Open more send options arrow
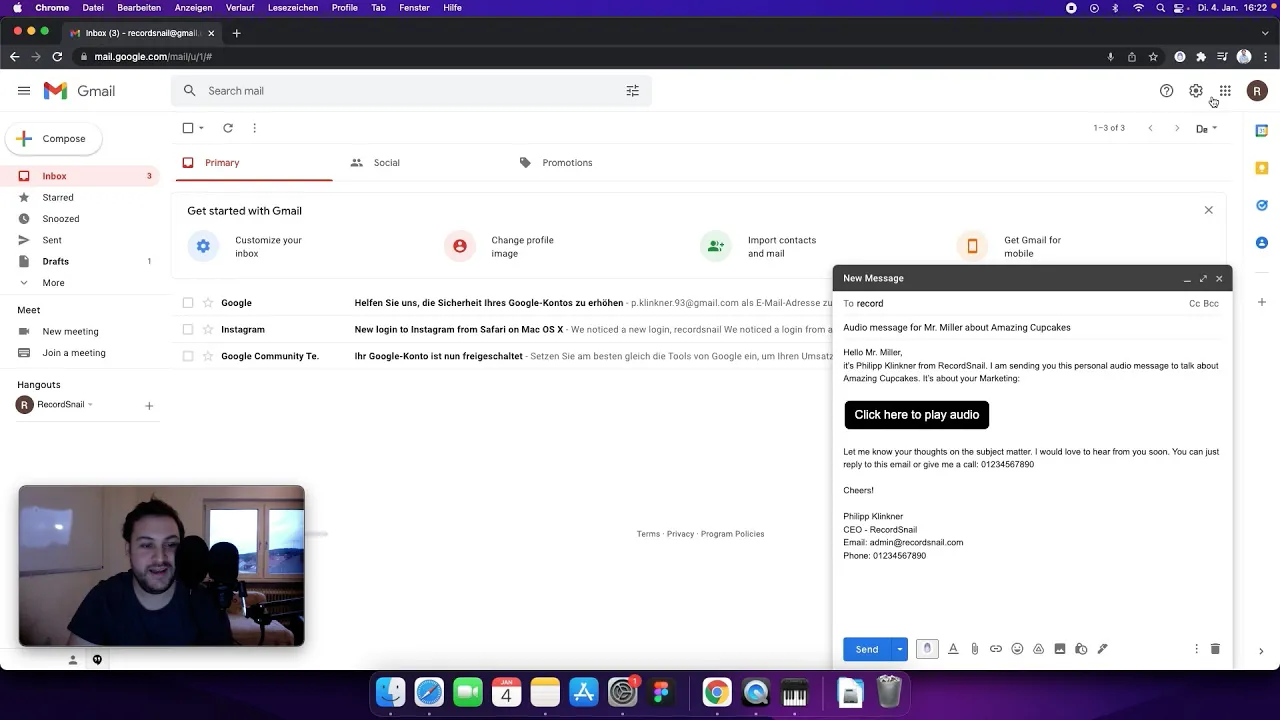 (899, 649)
